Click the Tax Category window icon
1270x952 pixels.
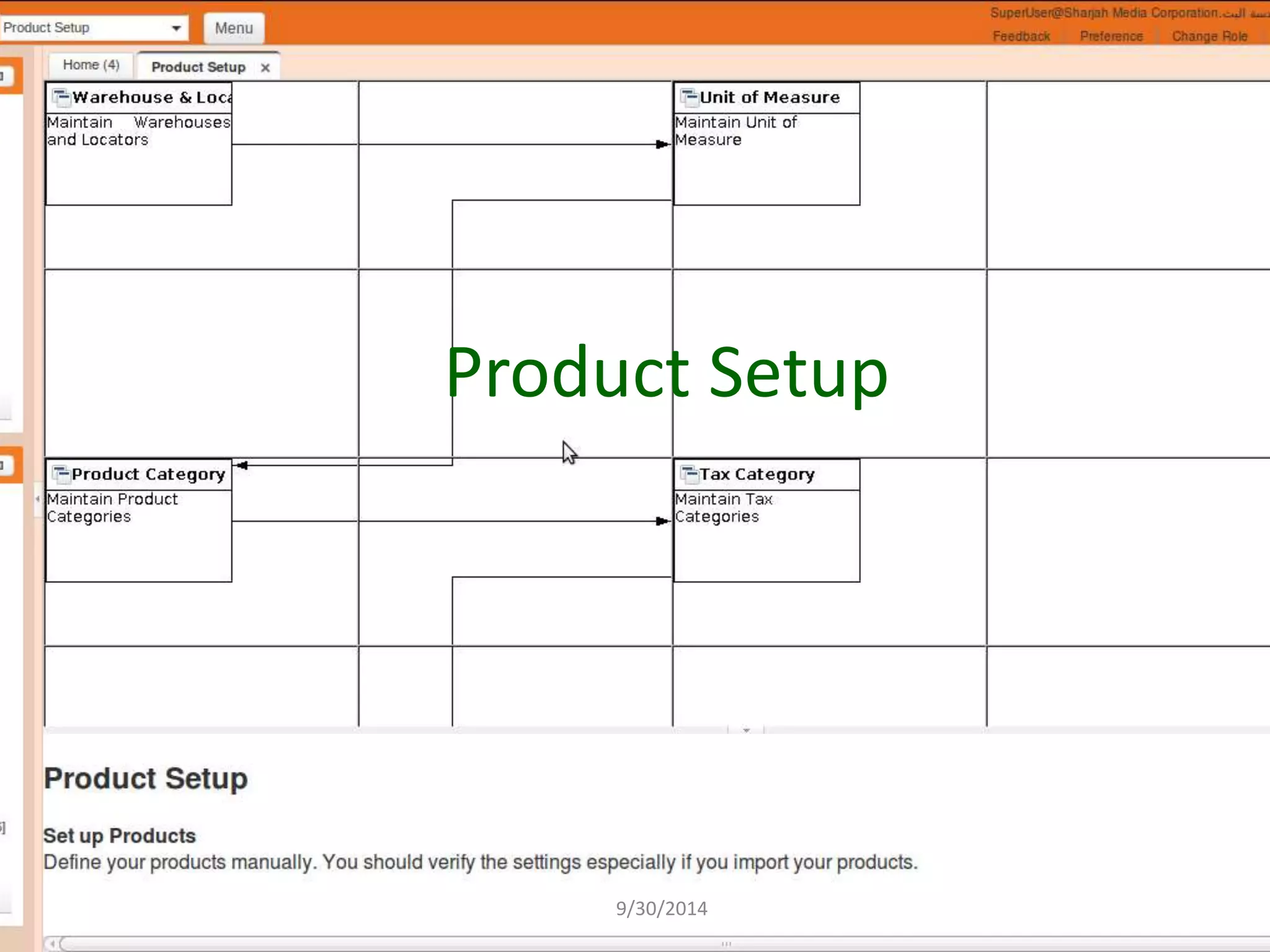point(689,474)
